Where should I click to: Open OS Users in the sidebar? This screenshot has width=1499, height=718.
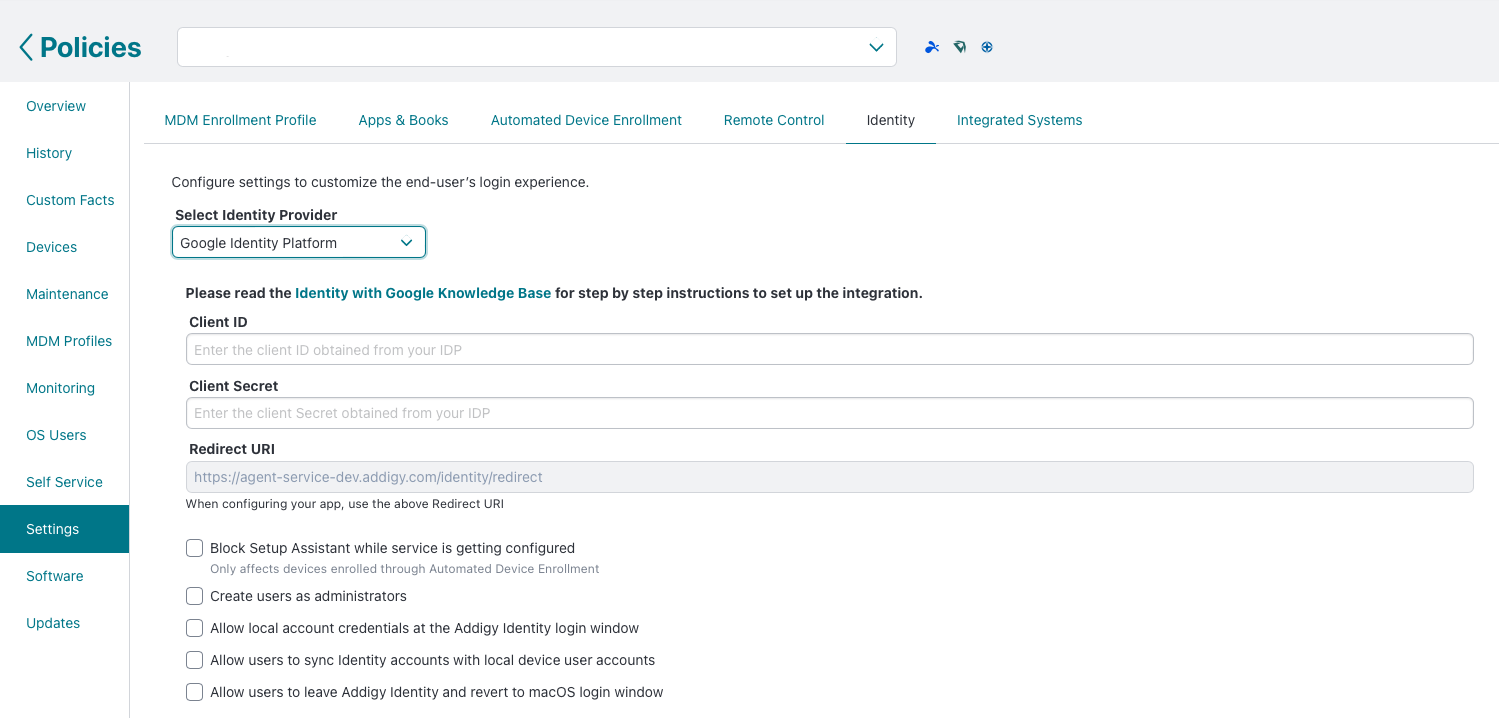coord(56,435)
